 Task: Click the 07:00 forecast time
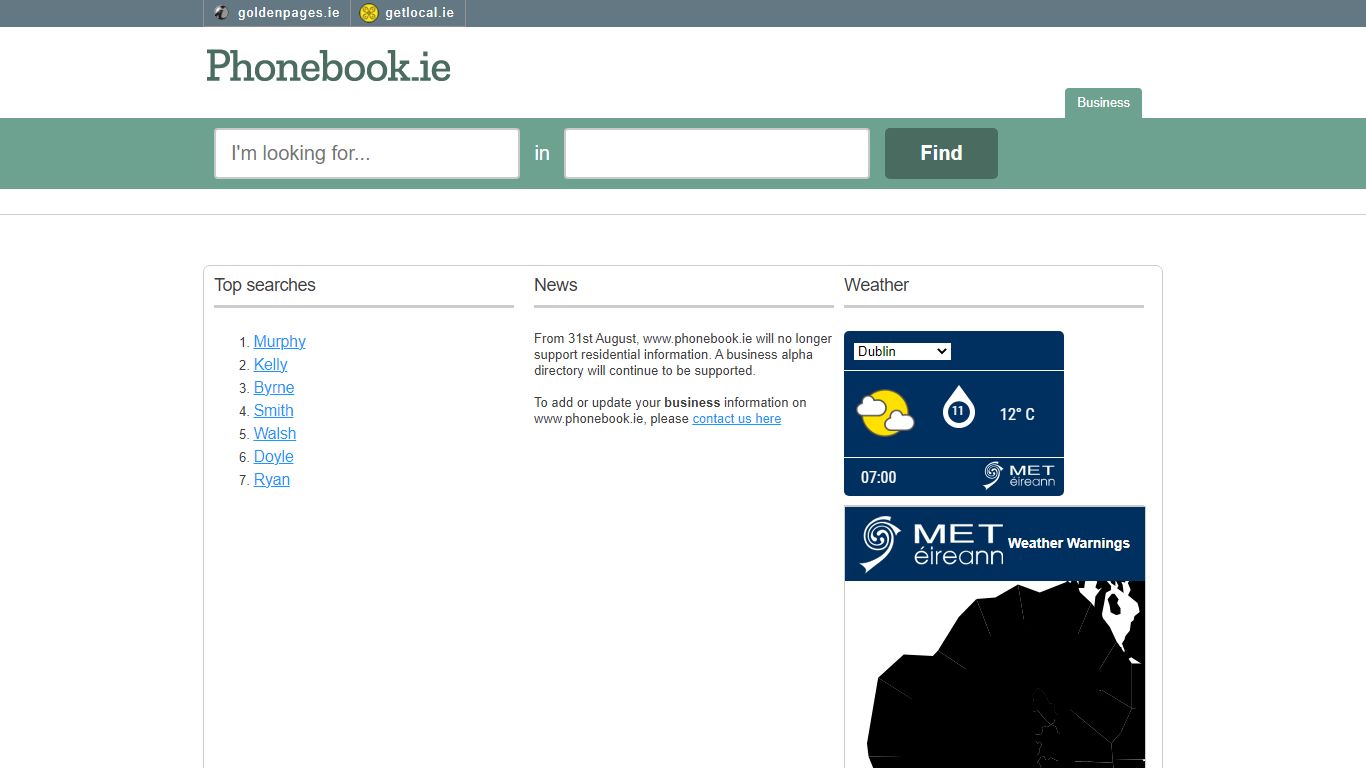[x=878, y=477]
